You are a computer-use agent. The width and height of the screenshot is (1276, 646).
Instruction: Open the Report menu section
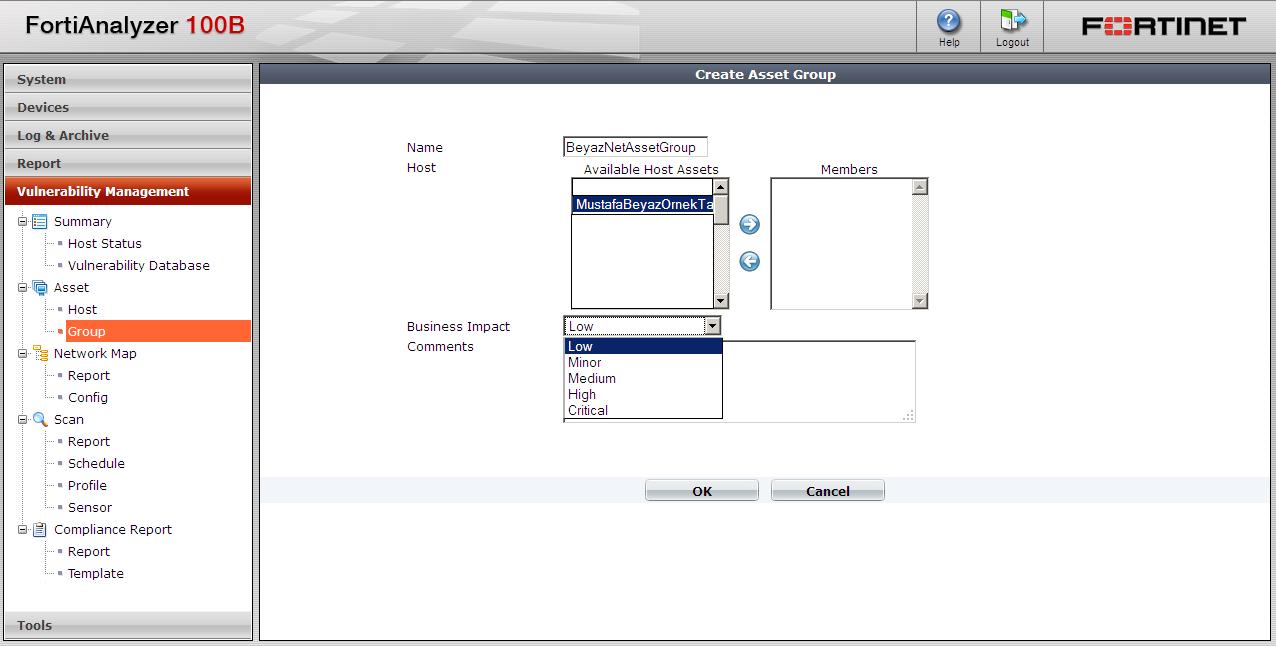pyautogui.click(x=128, y=163)
